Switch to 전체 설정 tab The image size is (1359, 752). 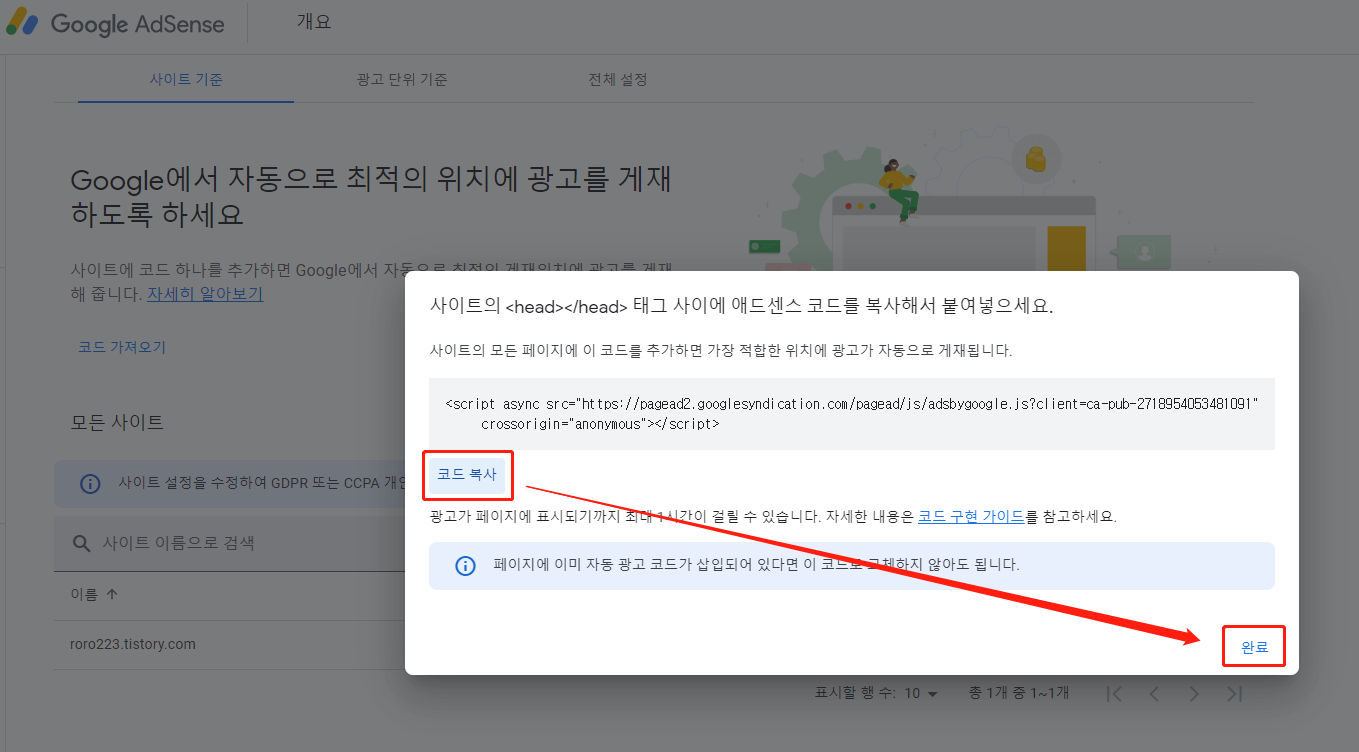tap(618, 79)
